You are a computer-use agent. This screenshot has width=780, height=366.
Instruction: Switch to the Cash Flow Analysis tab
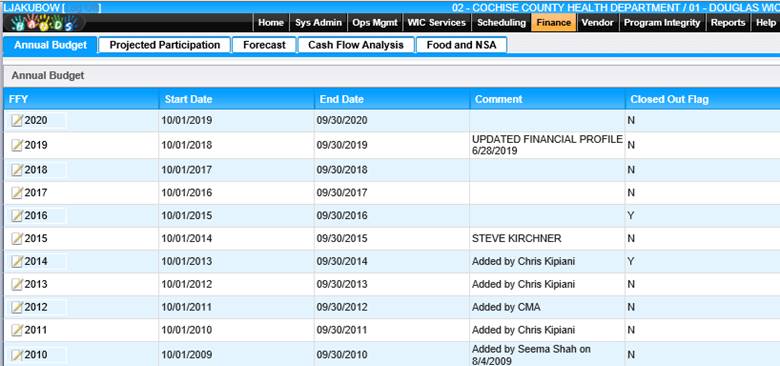pyautogui.click(x=356, y=45)
